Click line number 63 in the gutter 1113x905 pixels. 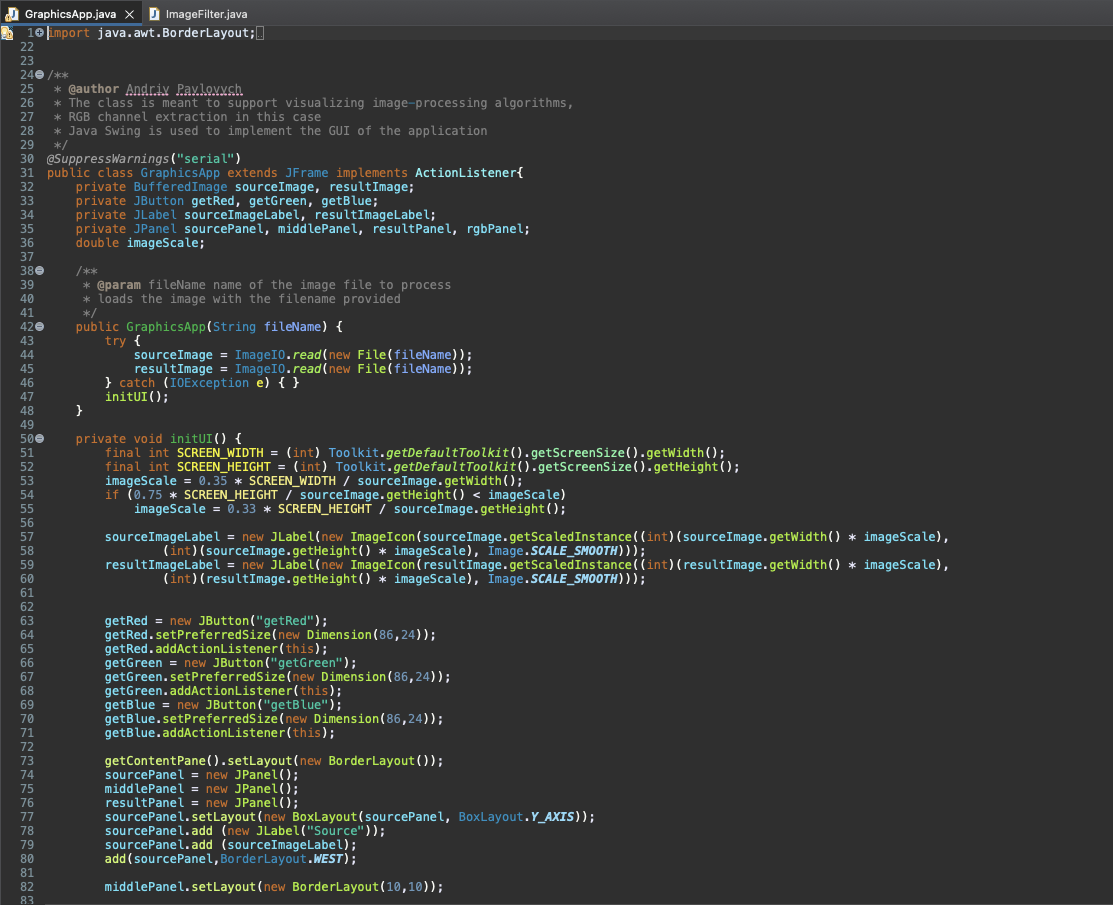[x=27, y=621]
